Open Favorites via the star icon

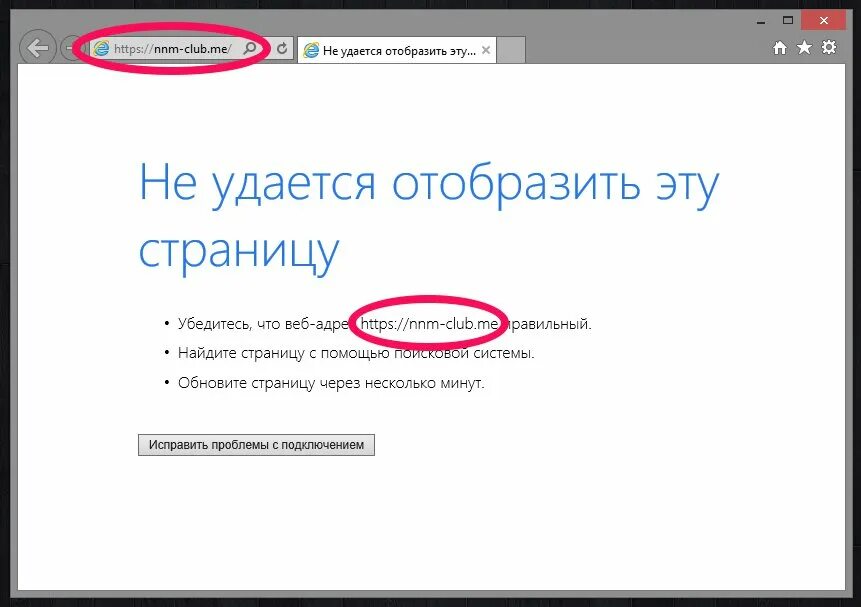tap(804, 48)
